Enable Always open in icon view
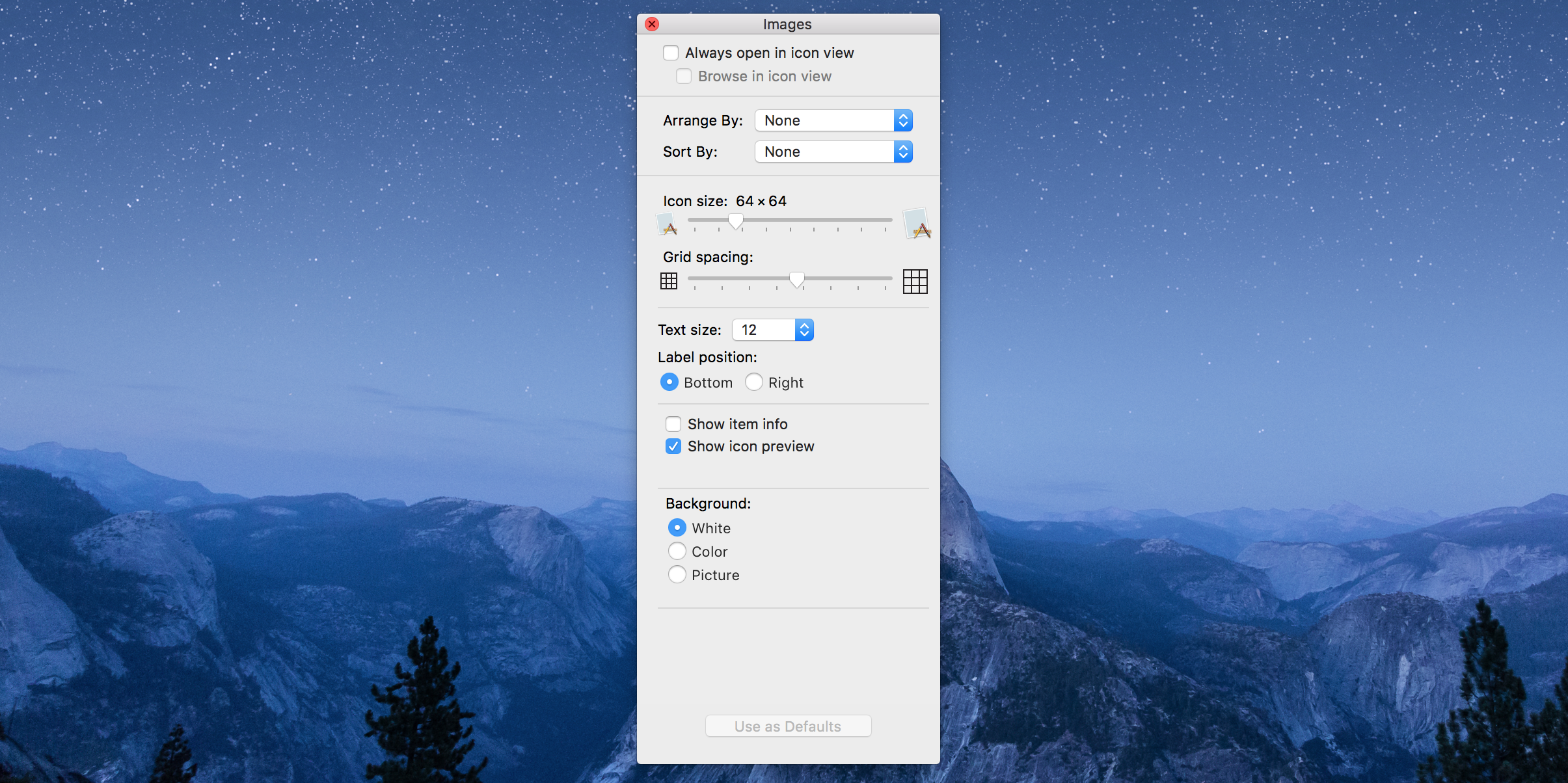This screenshot has height=783, width=1568. pyautogui.click(x=671, y=53)
